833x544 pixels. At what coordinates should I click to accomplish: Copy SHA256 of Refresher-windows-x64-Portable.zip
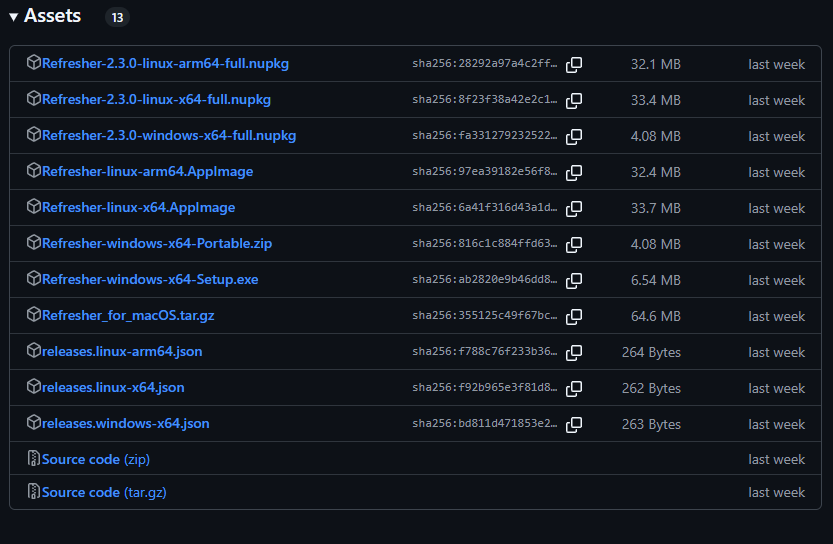pyautogui.click(x=574, y=244)
